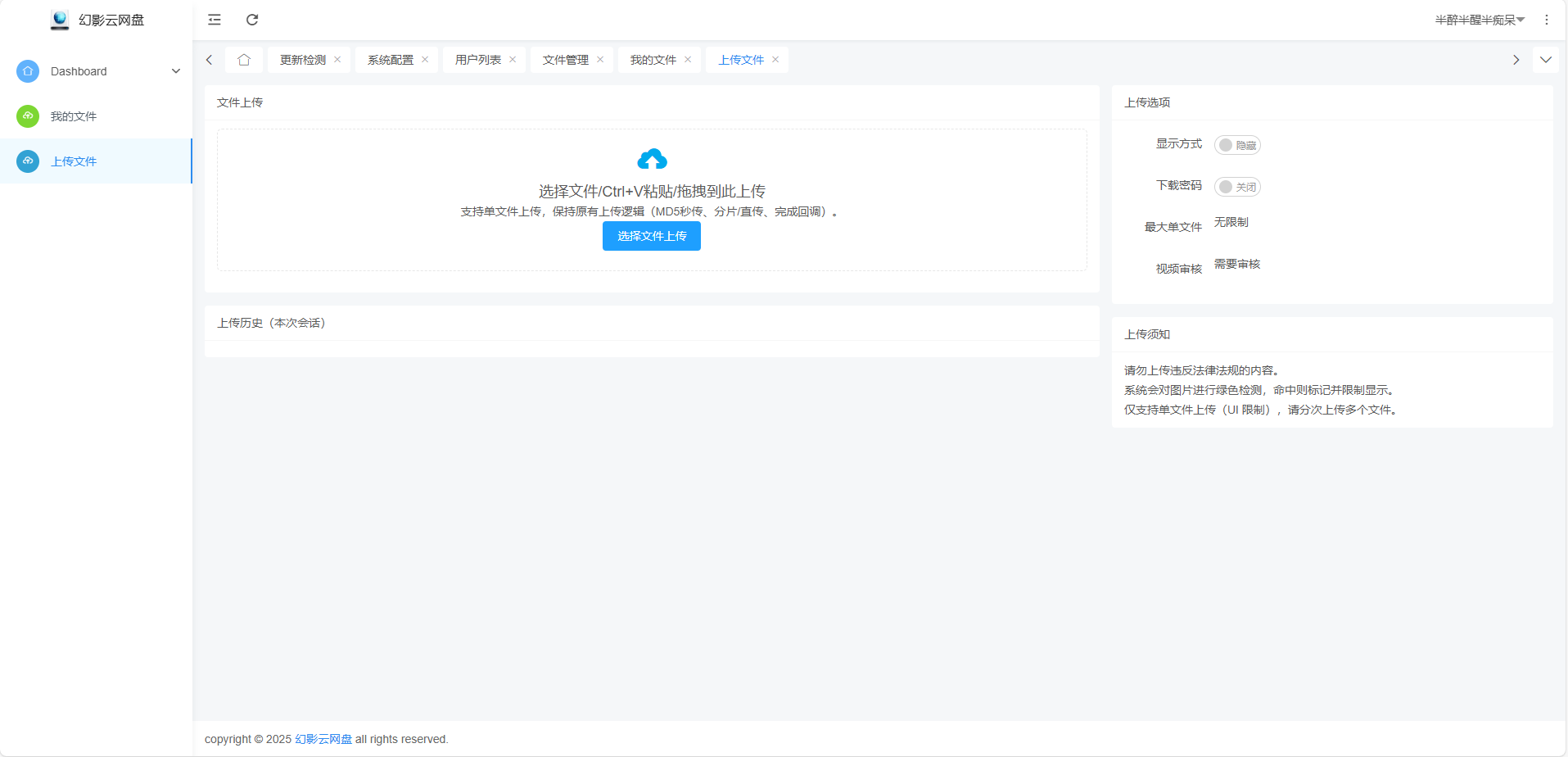Click the three-dot more options icon
Viewport: 1568px width, 757px height.
[x=1546, y=20]
